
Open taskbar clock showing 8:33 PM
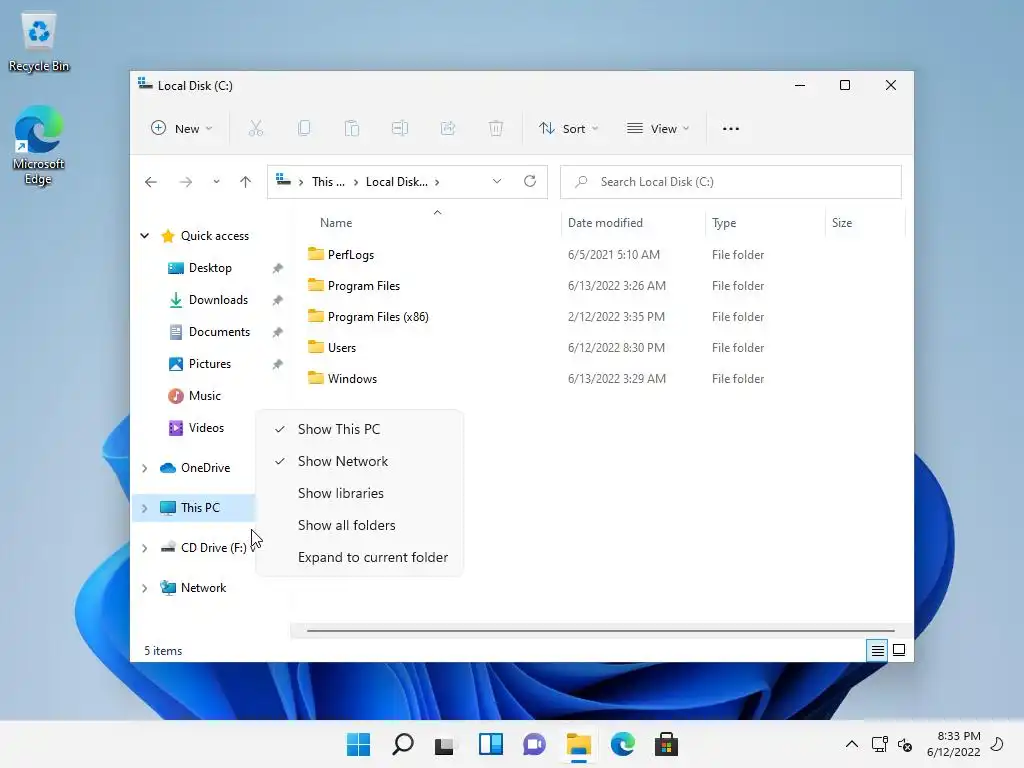(x=953, y=744)
